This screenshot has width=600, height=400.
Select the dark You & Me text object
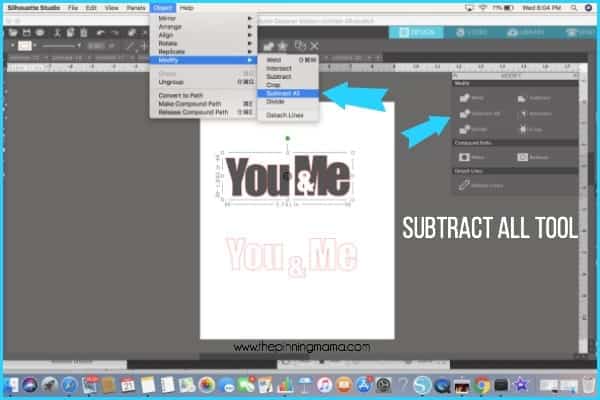click(x=288, y=176)
